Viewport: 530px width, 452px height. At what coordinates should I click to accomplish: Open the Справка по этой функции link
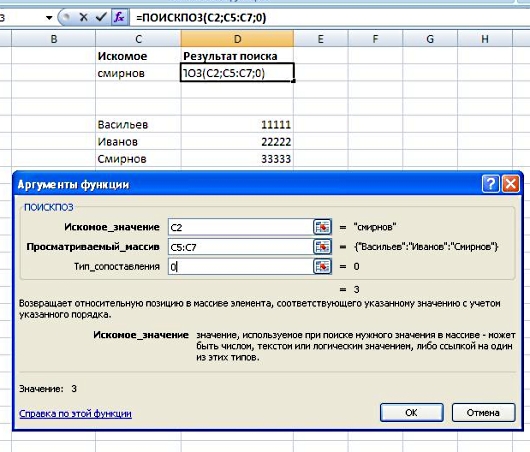[x=75, y=413]
